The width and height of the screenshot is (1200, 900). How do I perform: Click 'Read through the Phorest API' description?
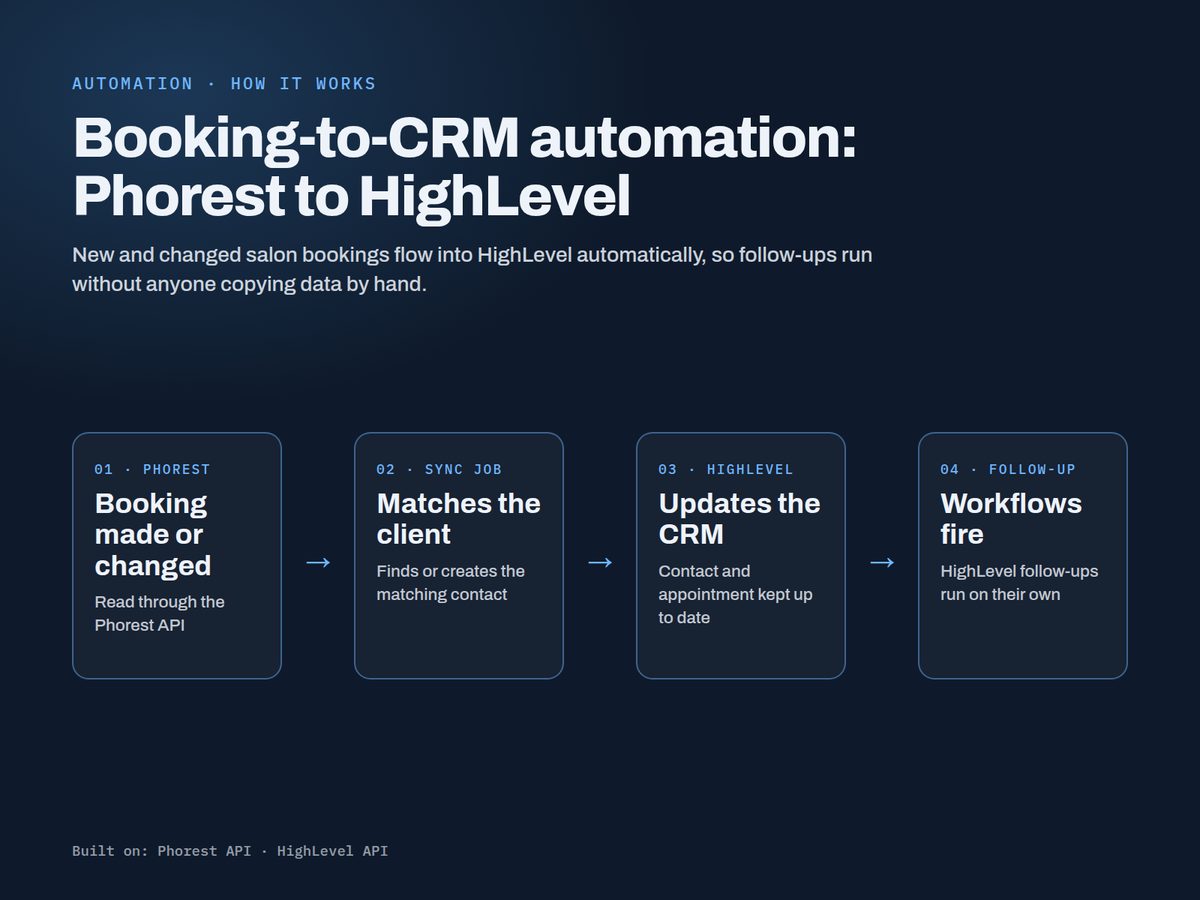click(160, 613)
